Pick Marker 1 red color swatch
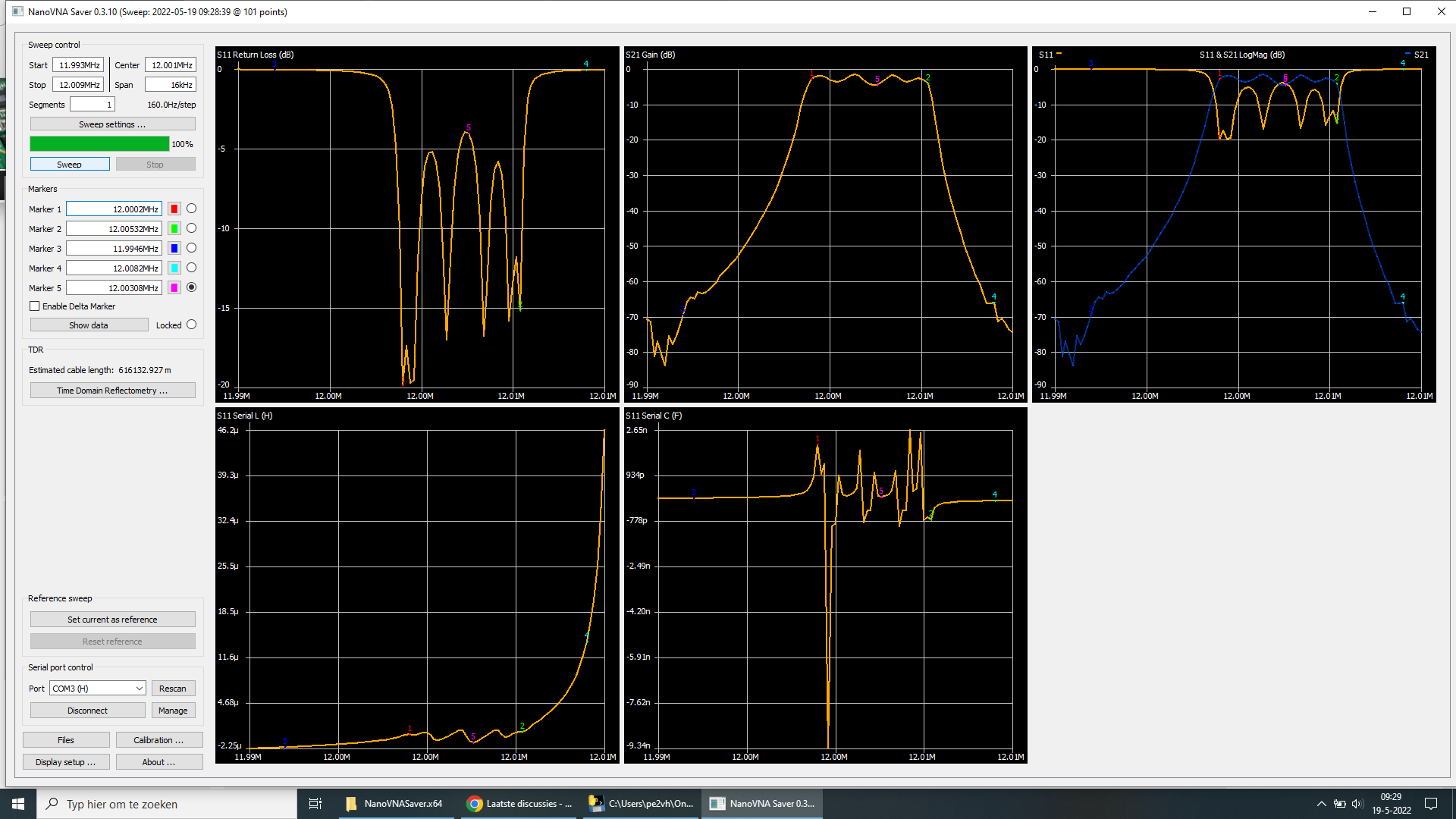The image size is (1456, 819). (174, 209)
